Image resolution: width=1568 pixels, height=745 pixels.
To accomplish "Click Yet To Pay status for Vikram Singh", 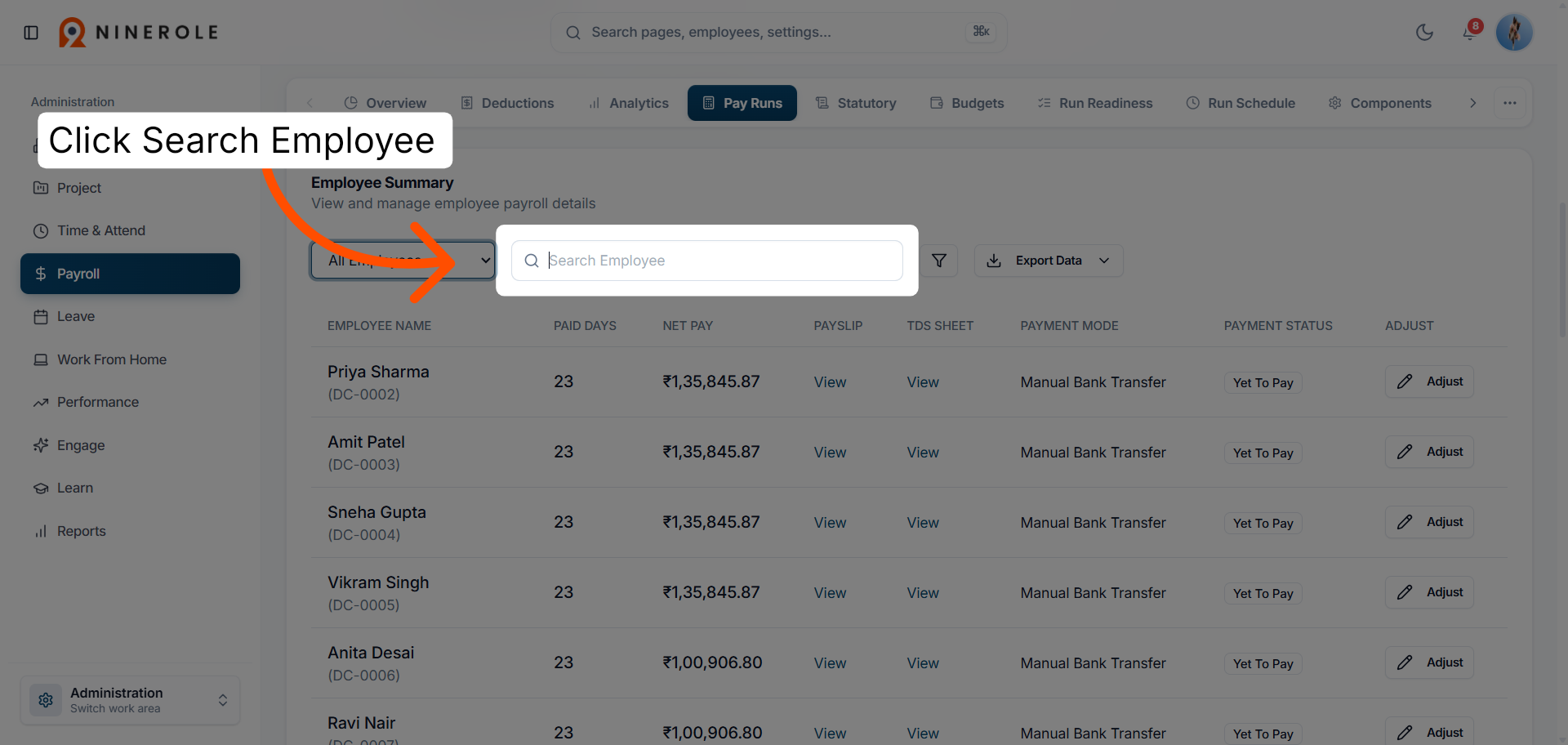I will [1263, 593].
